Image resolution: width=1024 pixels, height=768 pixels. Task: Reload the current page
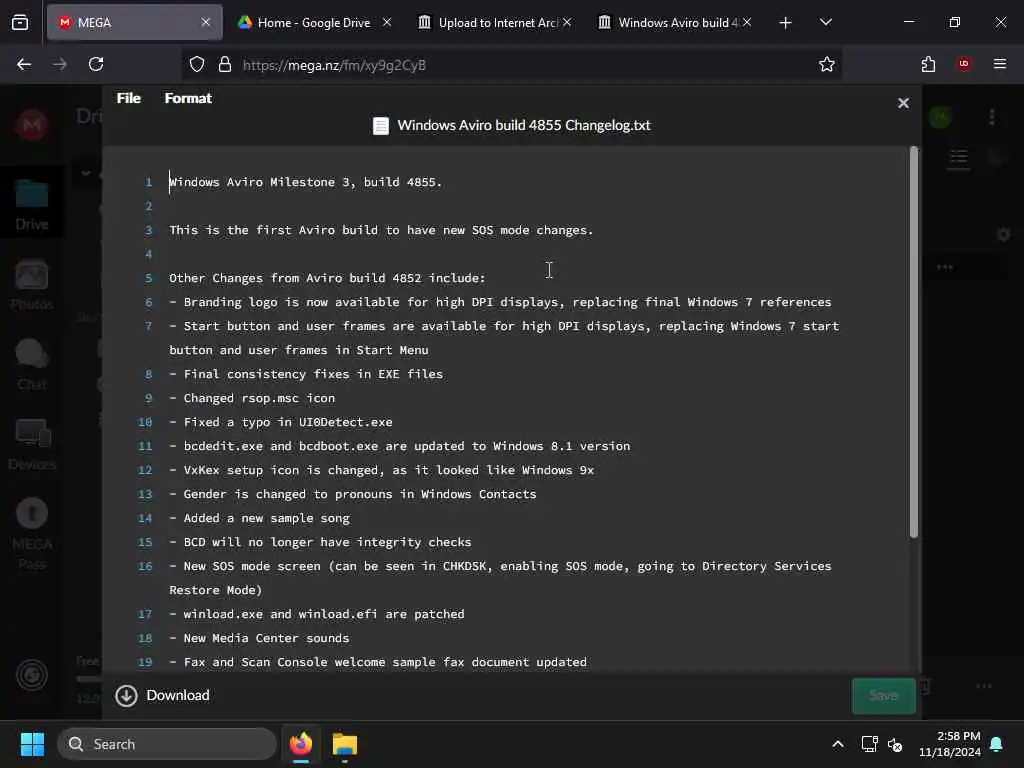96,64
